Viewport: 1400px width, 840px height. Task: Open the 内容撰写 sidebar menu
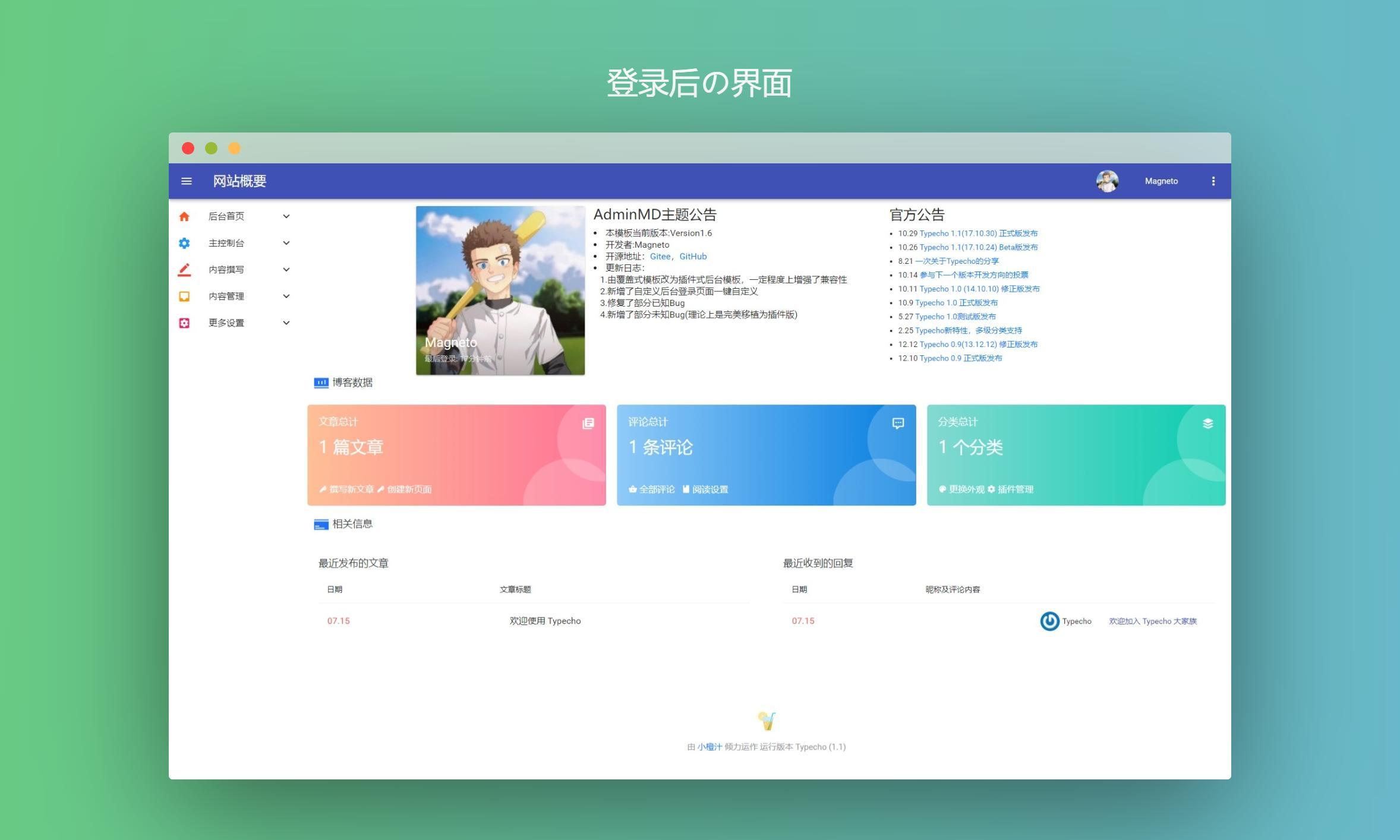click(x=226, y=270)
